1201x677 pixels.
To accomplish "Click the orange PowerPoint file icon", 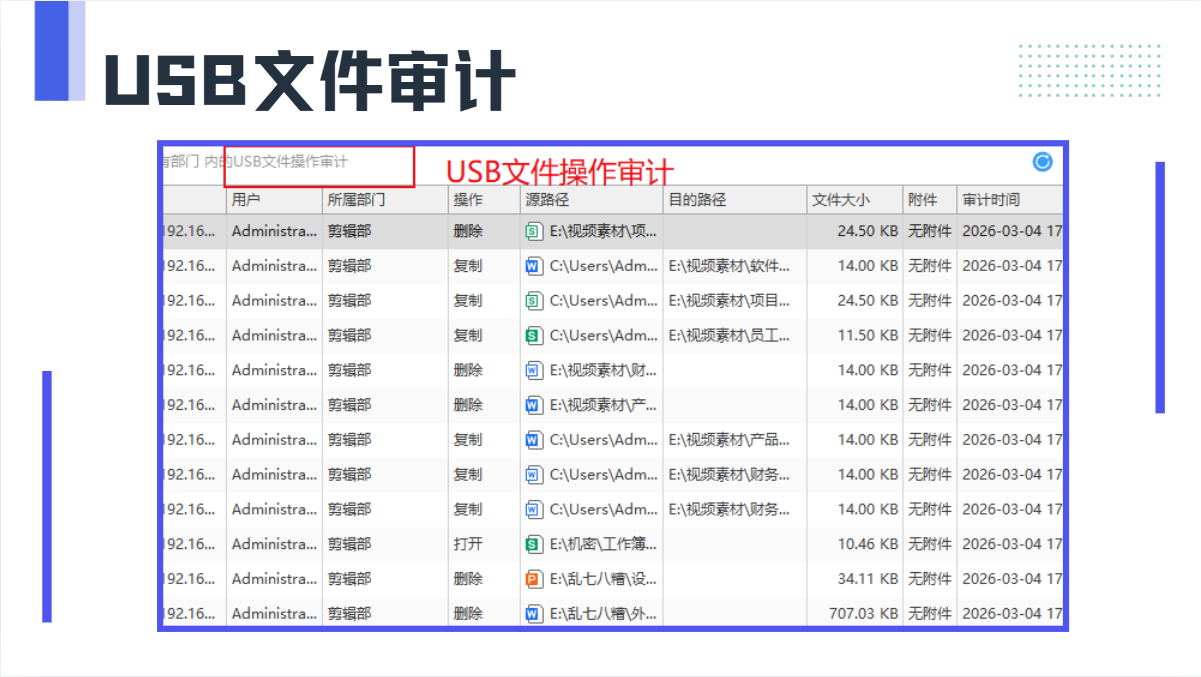I will [x=534, y=579].
